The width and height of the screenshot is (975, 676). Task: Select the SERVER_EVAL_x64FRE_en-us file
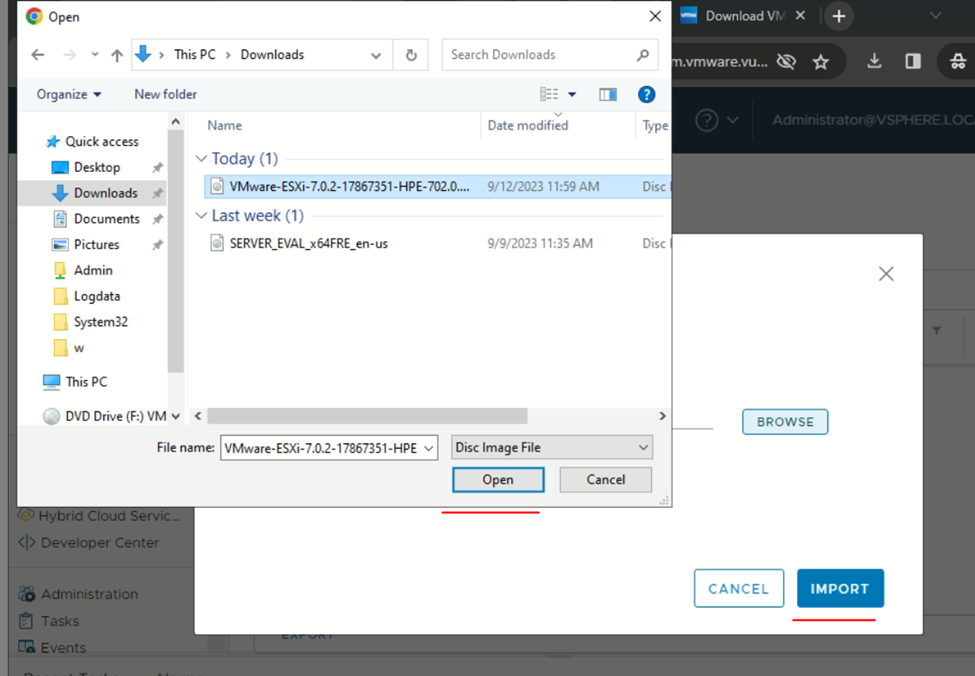pos(308,244)
